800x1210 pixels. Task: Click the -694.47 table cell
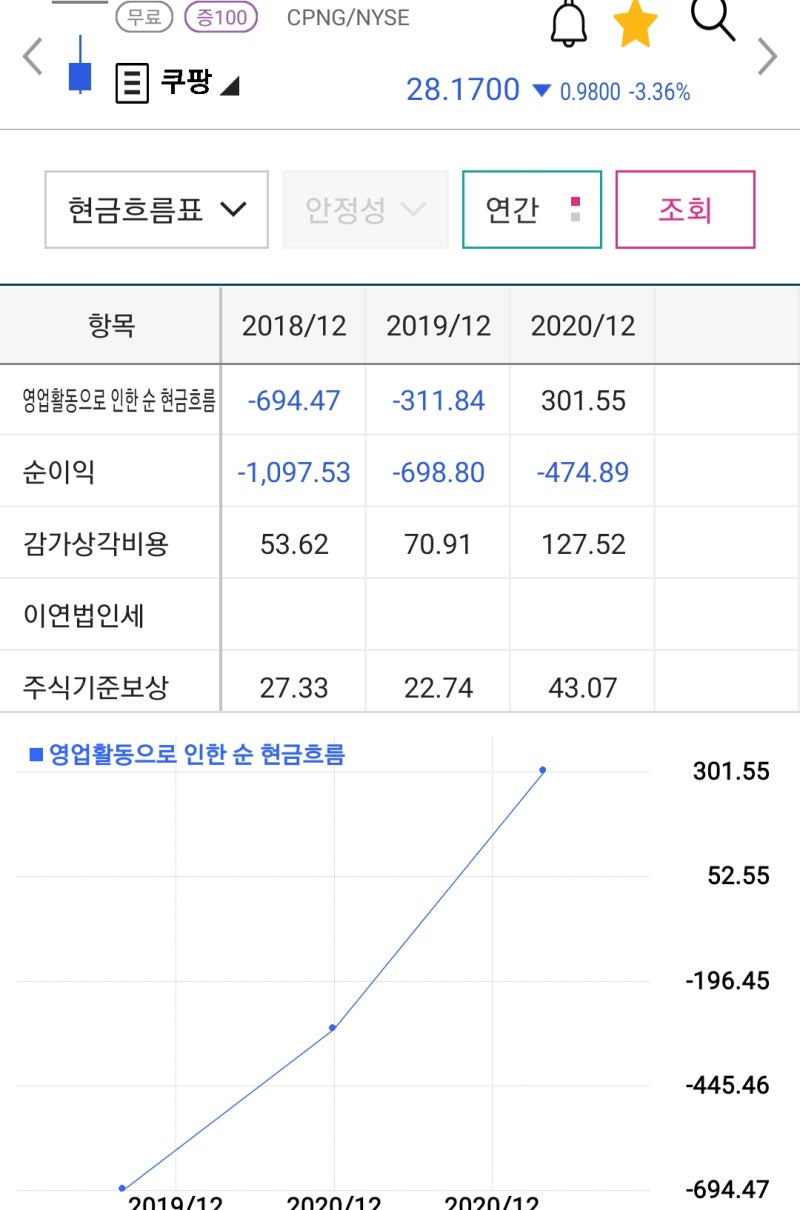pyautogui.click(x=294, y=401)
